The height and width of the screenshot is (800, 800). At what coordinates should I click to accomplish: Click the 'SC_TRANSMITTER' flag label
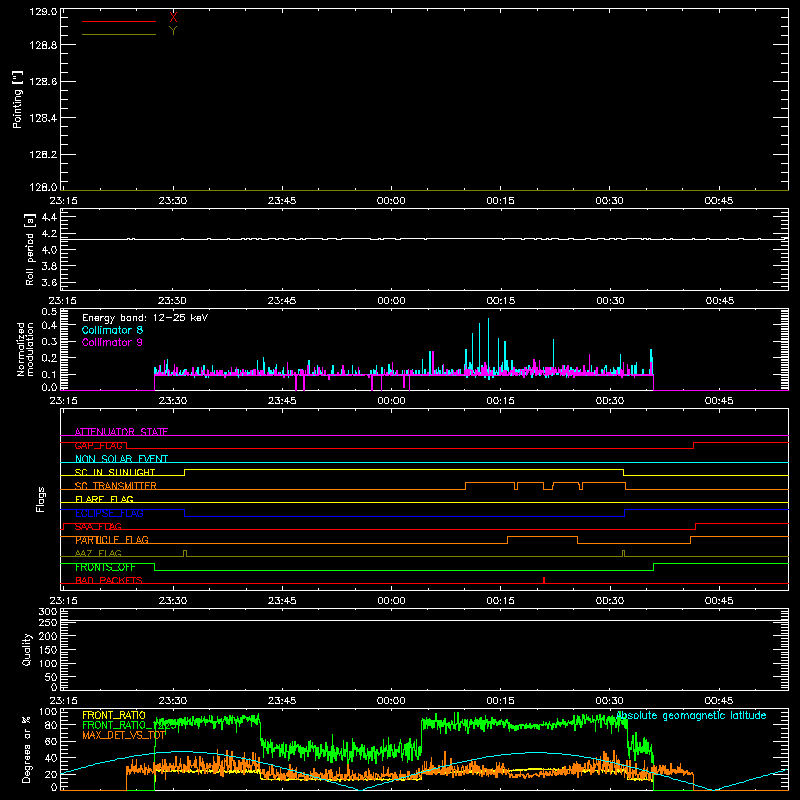[115, 486]
